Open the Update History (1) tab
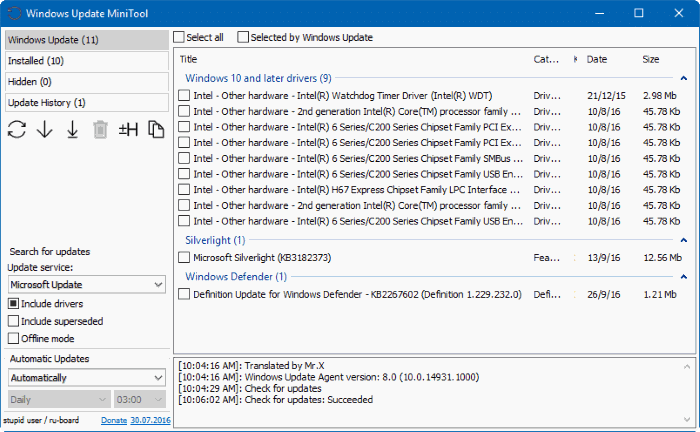The image size is (700, 432). click(87, 103)
